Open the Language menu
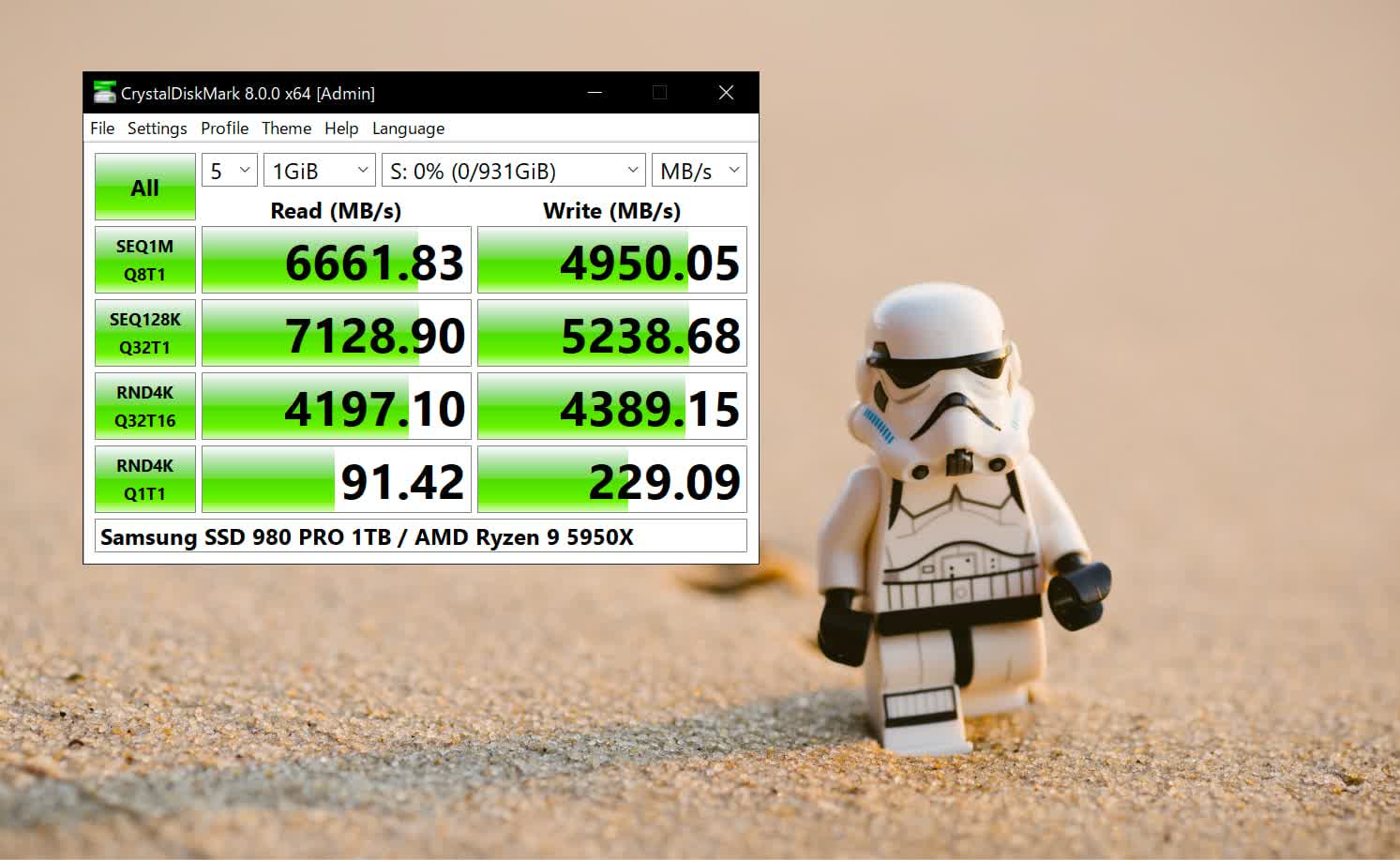The height and width of the screenshot is (860, 1400). (x=408, y=128)
